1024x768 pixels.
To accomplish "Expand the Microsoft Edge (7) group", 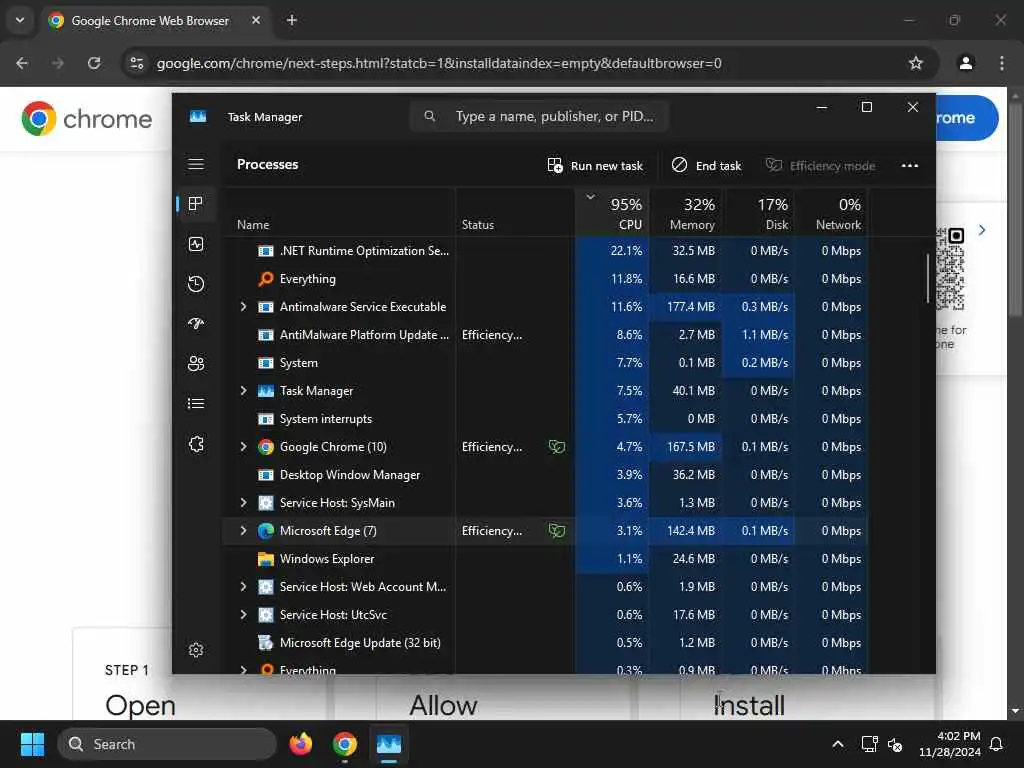I will click(244, 531).
